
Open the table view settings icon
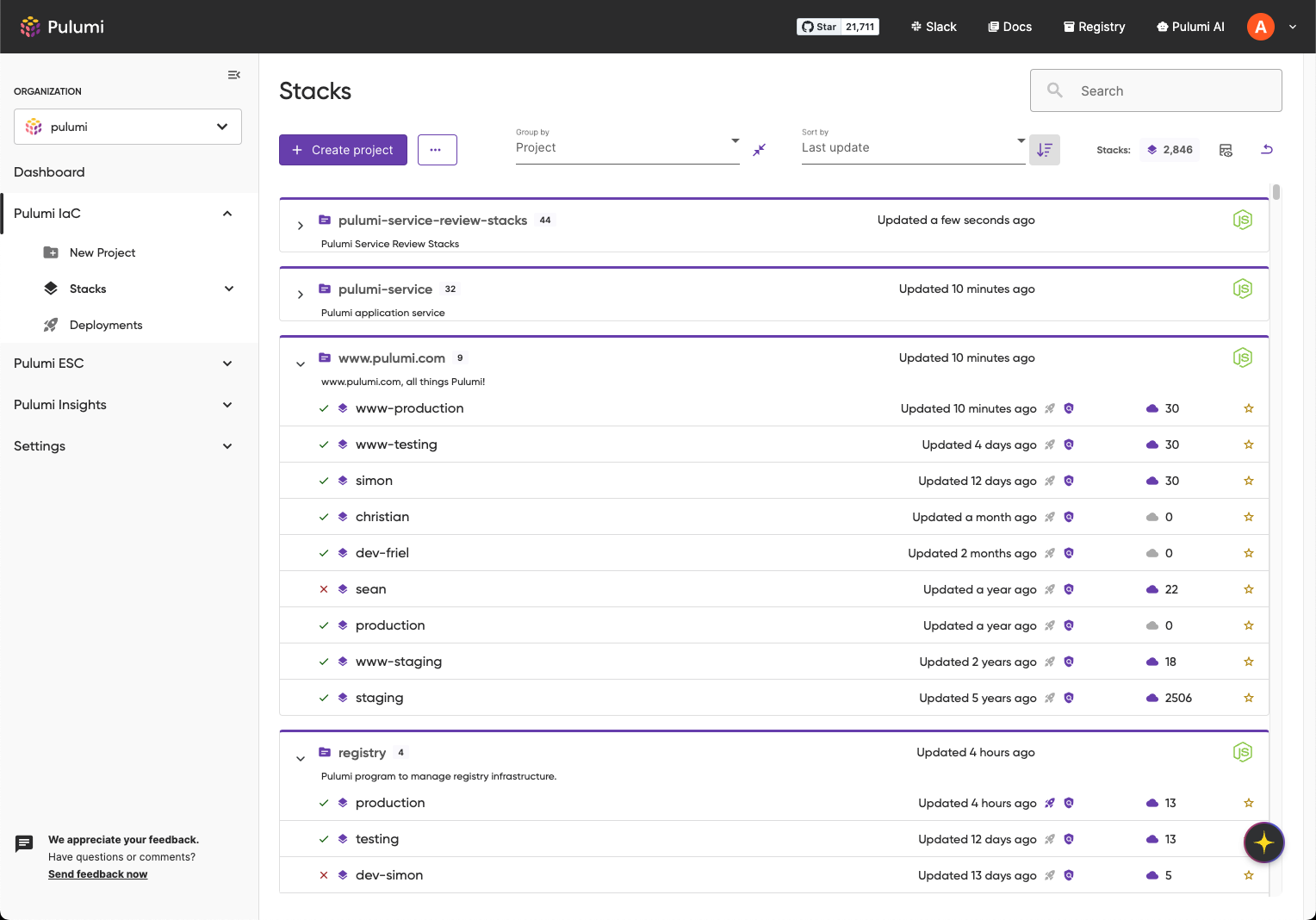1226,150
